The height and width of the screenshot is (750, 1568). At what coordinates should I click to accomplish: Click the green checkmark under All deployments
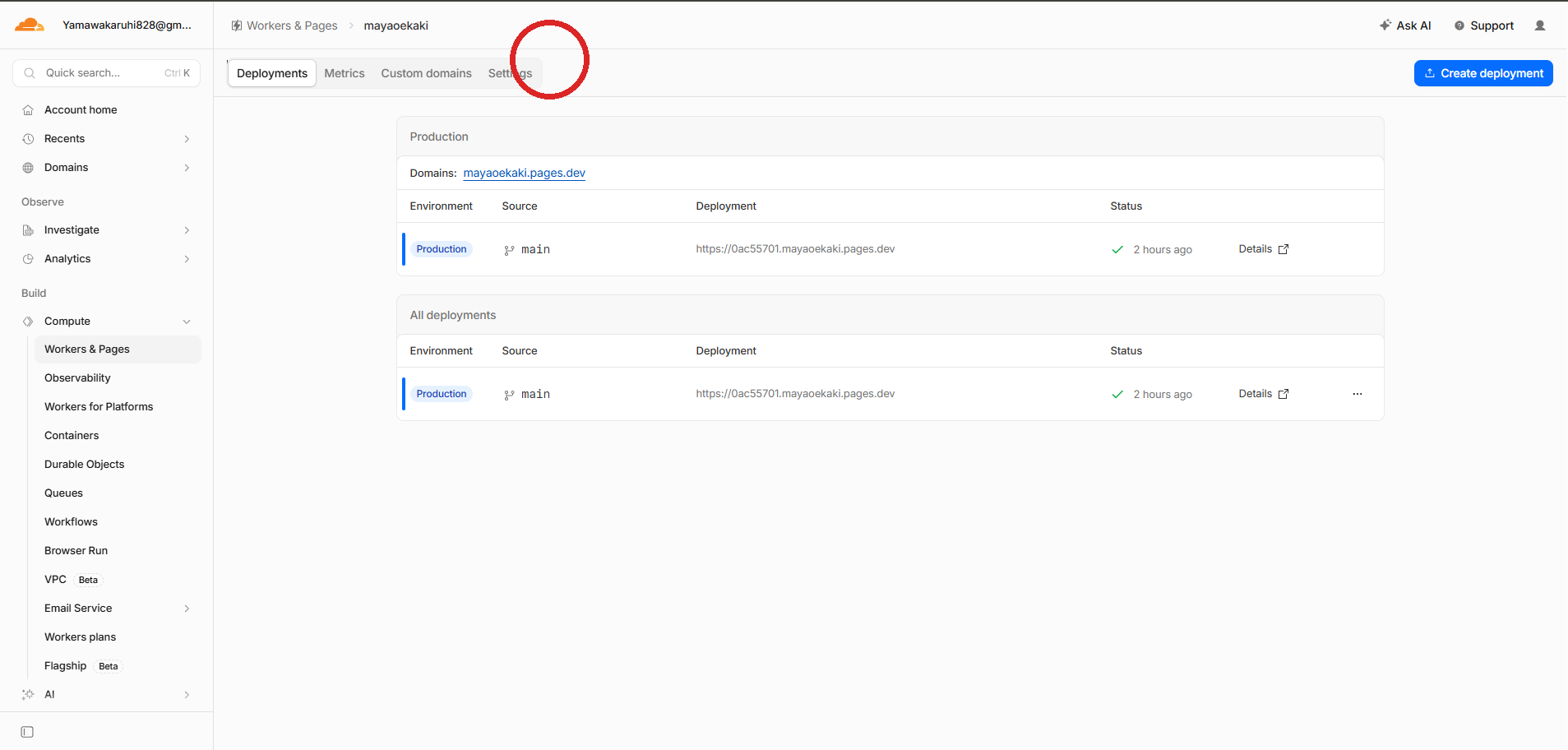1117,395
